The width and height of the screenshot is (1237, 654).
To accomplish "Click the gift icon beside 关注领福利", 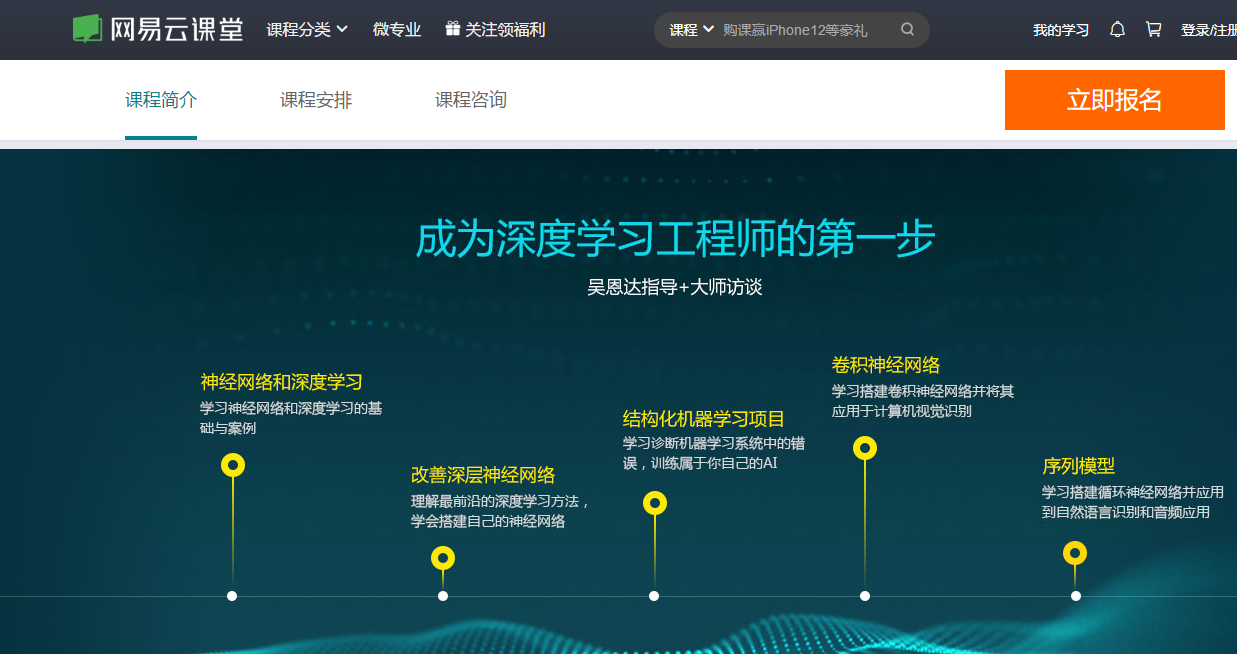I will click(453, 29).
